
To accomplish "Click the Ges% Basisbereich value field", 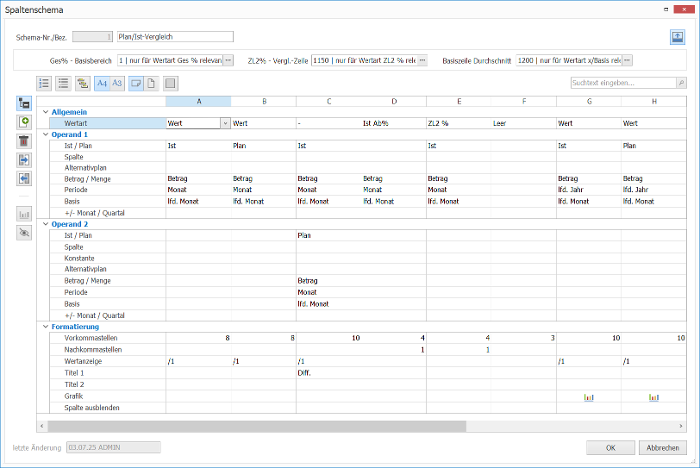I will click(x=170, y=60).
